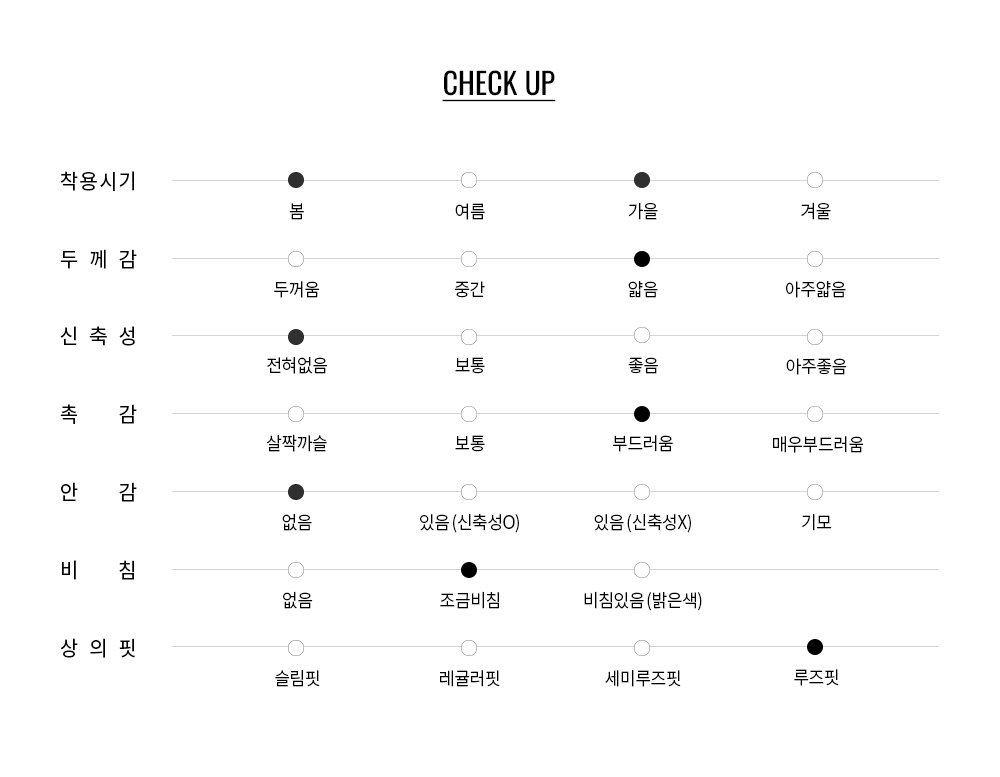Pick the 겨울 radio circle

pos(815,180)
